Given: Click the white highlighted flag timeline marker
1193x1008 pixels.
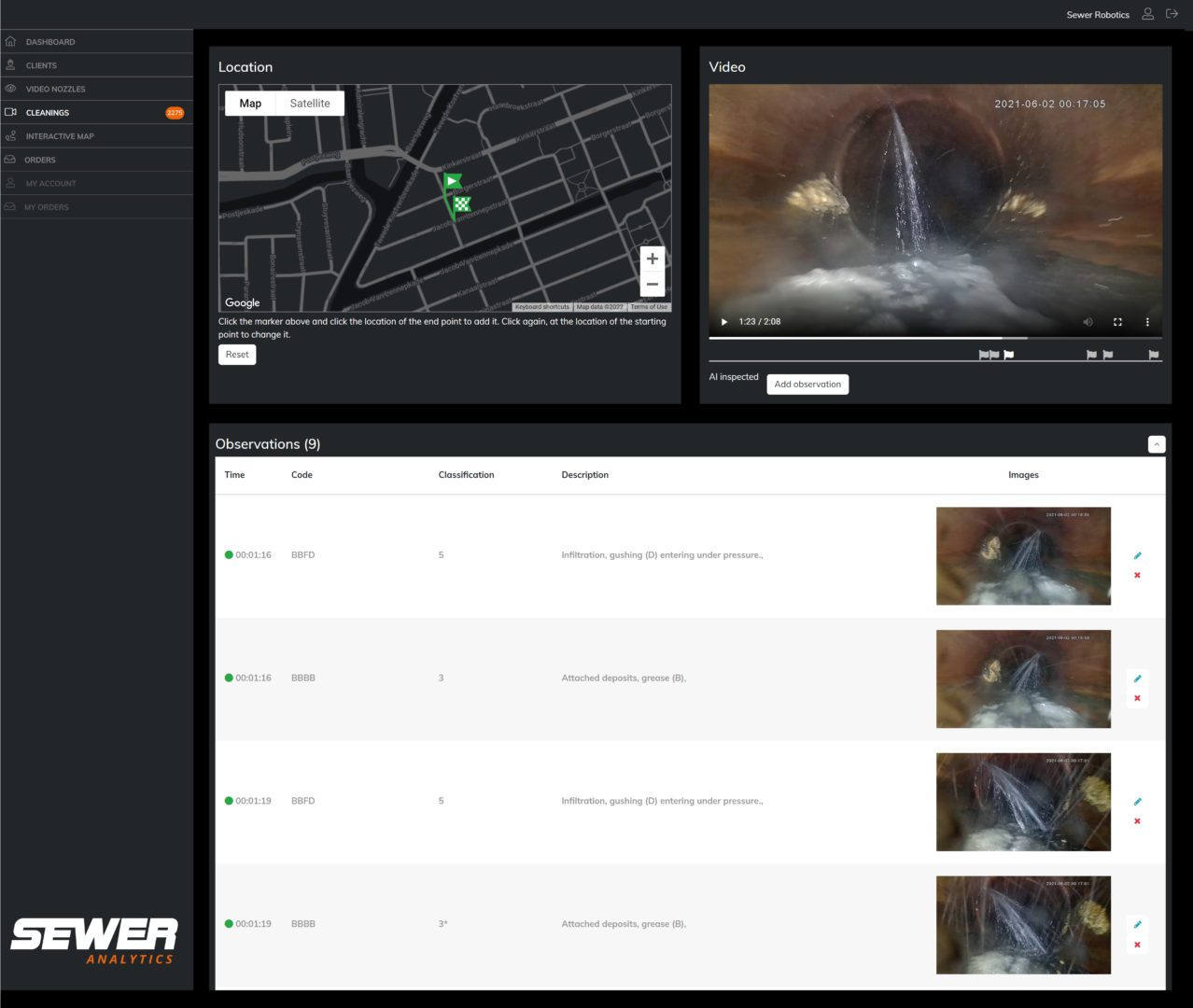Looking at the screenshot, I should point(1008,355).
